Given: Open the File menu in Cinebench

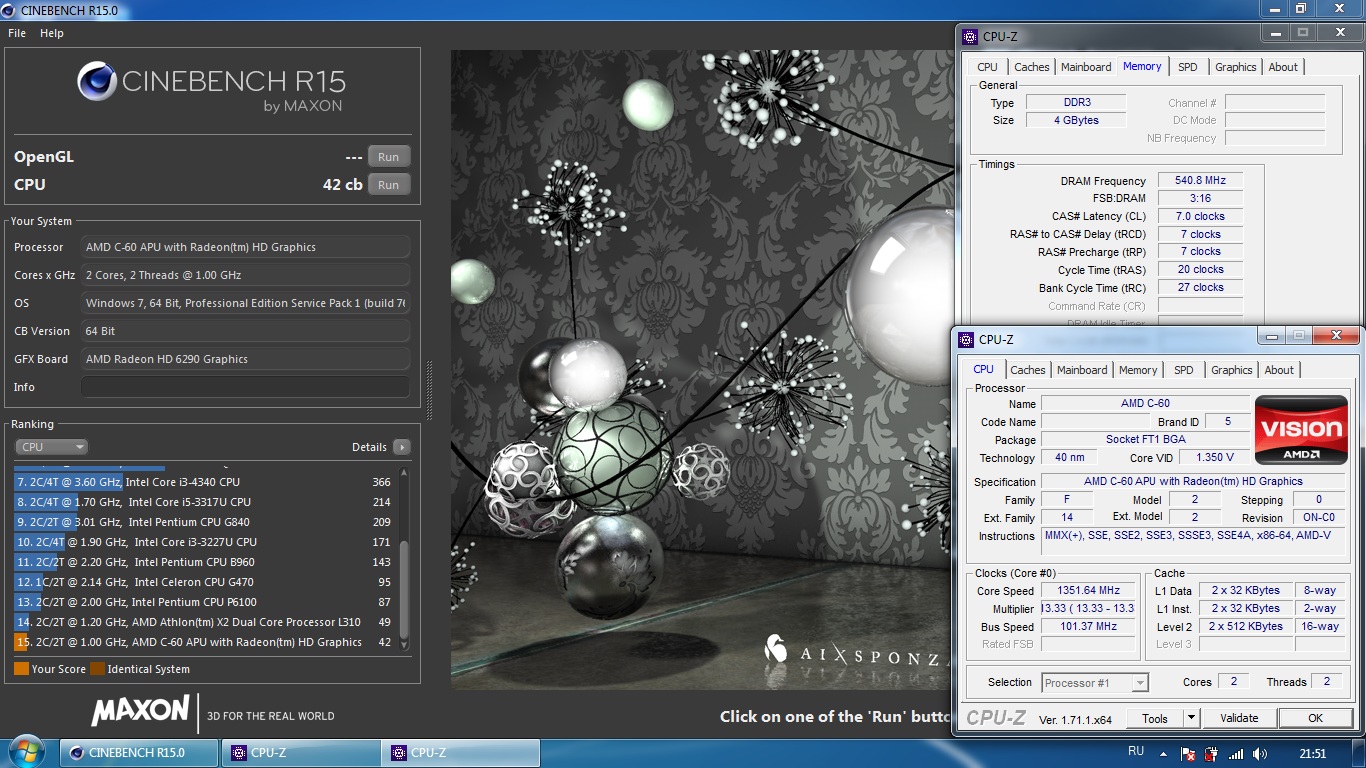Looking at the screenshot, I should (17, 33).
